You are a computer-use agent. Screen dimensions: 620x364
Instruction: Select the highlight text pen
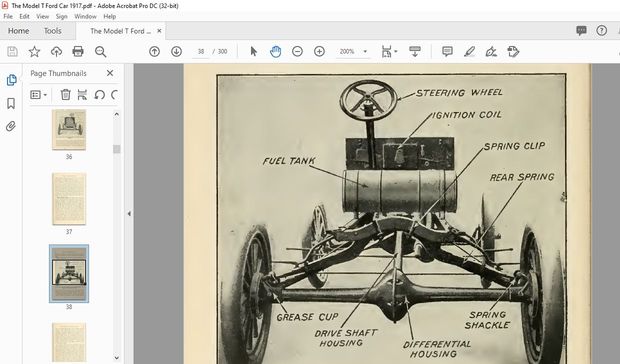(469, 51)
